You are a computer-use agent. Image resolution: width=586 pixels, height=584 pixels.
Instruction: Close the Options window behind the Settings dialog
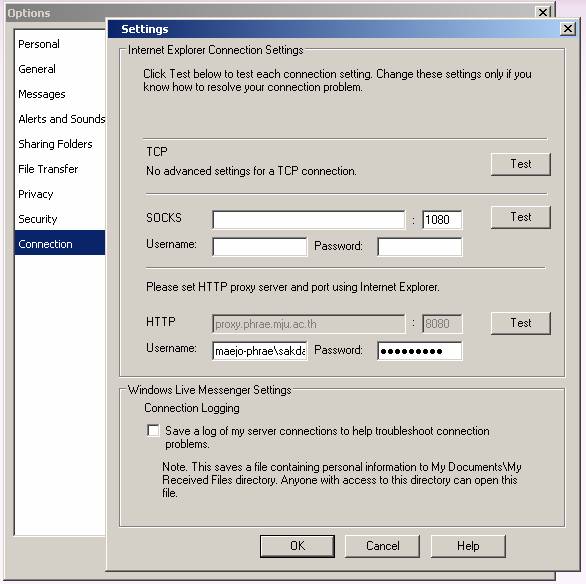[x=543, y=12]
